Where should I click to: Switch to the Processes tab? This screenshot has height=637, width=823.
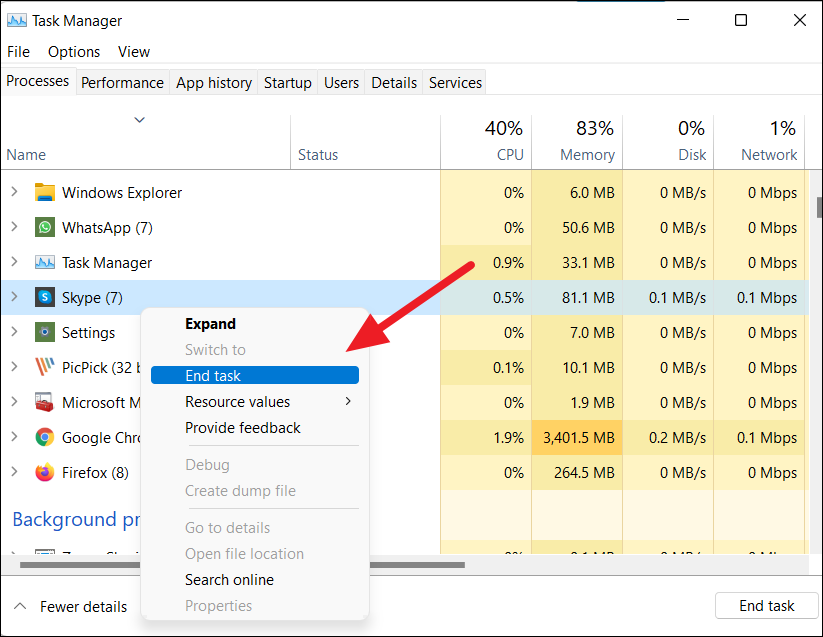pos(38,81)
